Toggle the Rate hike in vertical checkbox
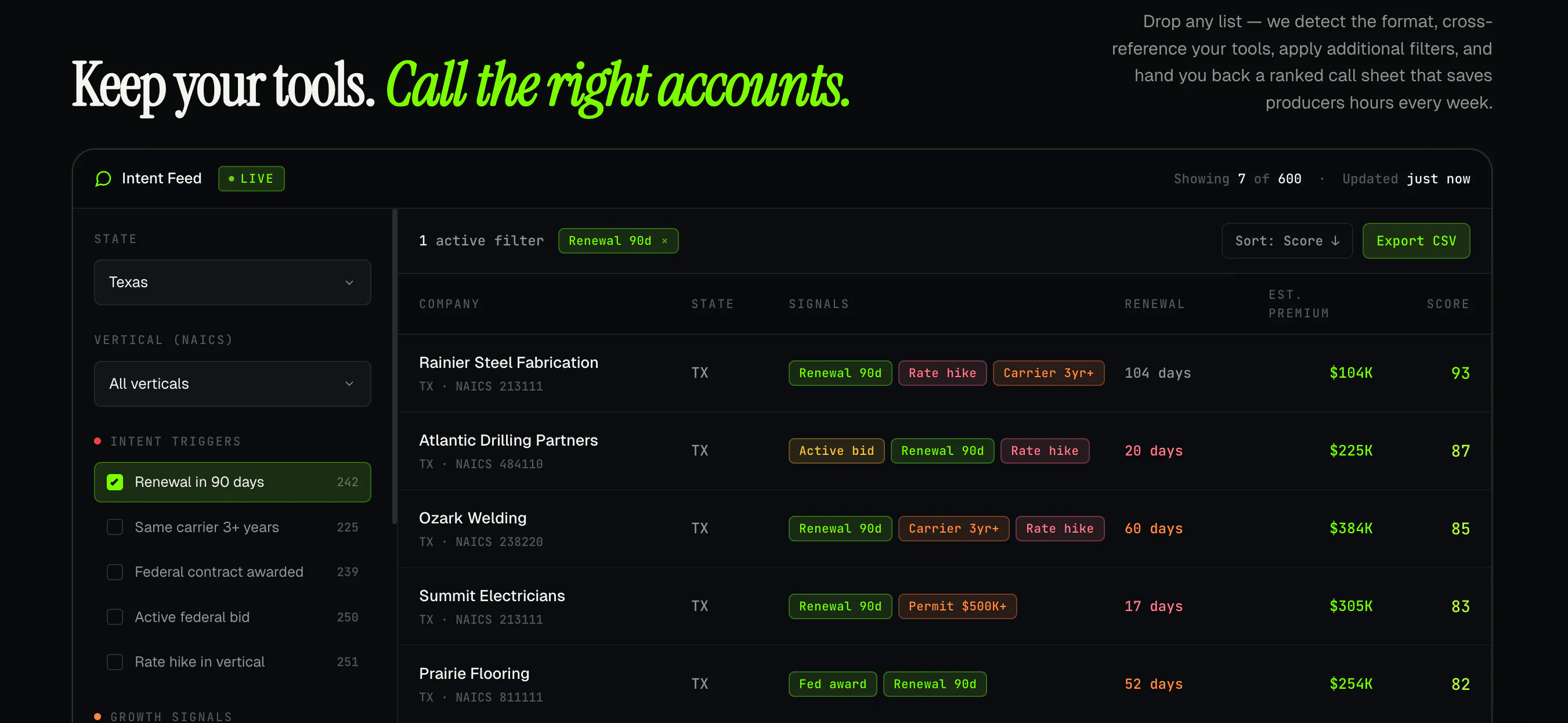The image size is (1568, 723). pyautogui.click(x=115, y=662)
